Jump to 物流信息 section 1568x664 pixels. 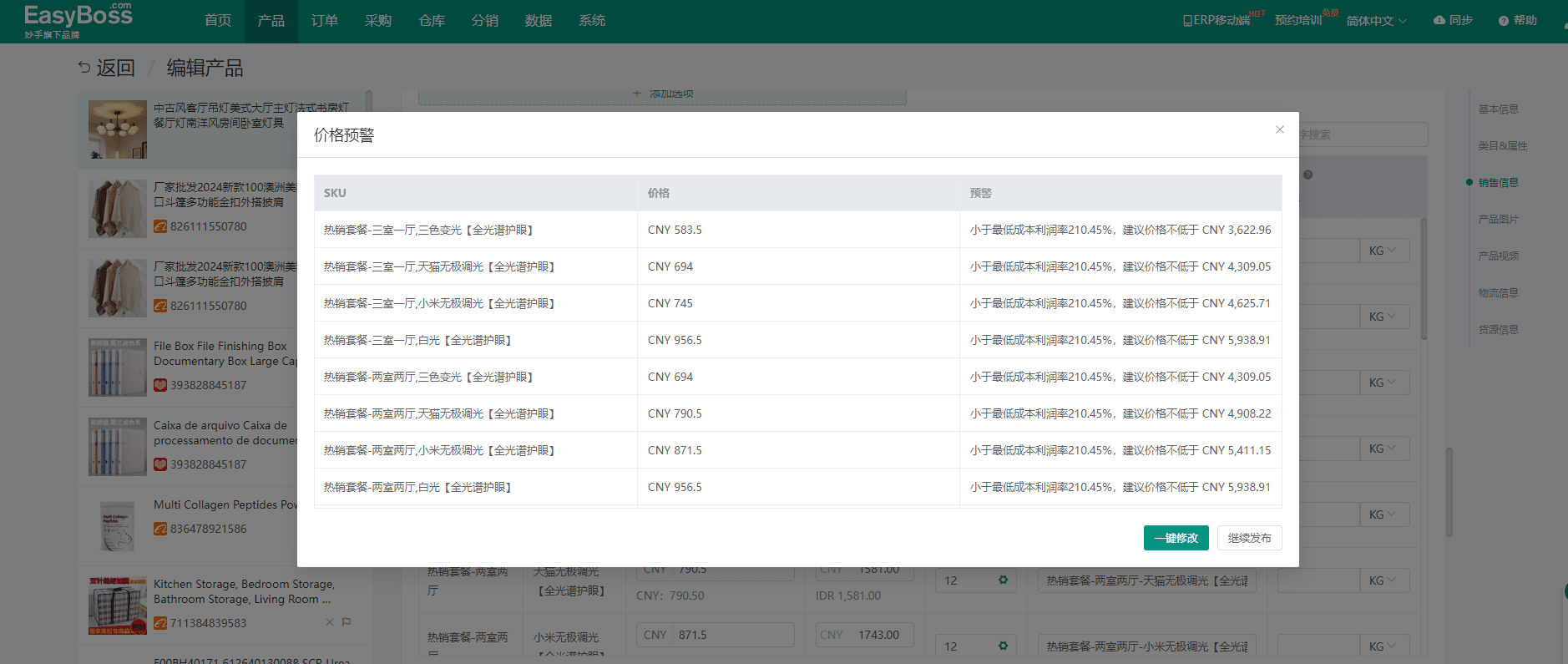coord(1498,293)
